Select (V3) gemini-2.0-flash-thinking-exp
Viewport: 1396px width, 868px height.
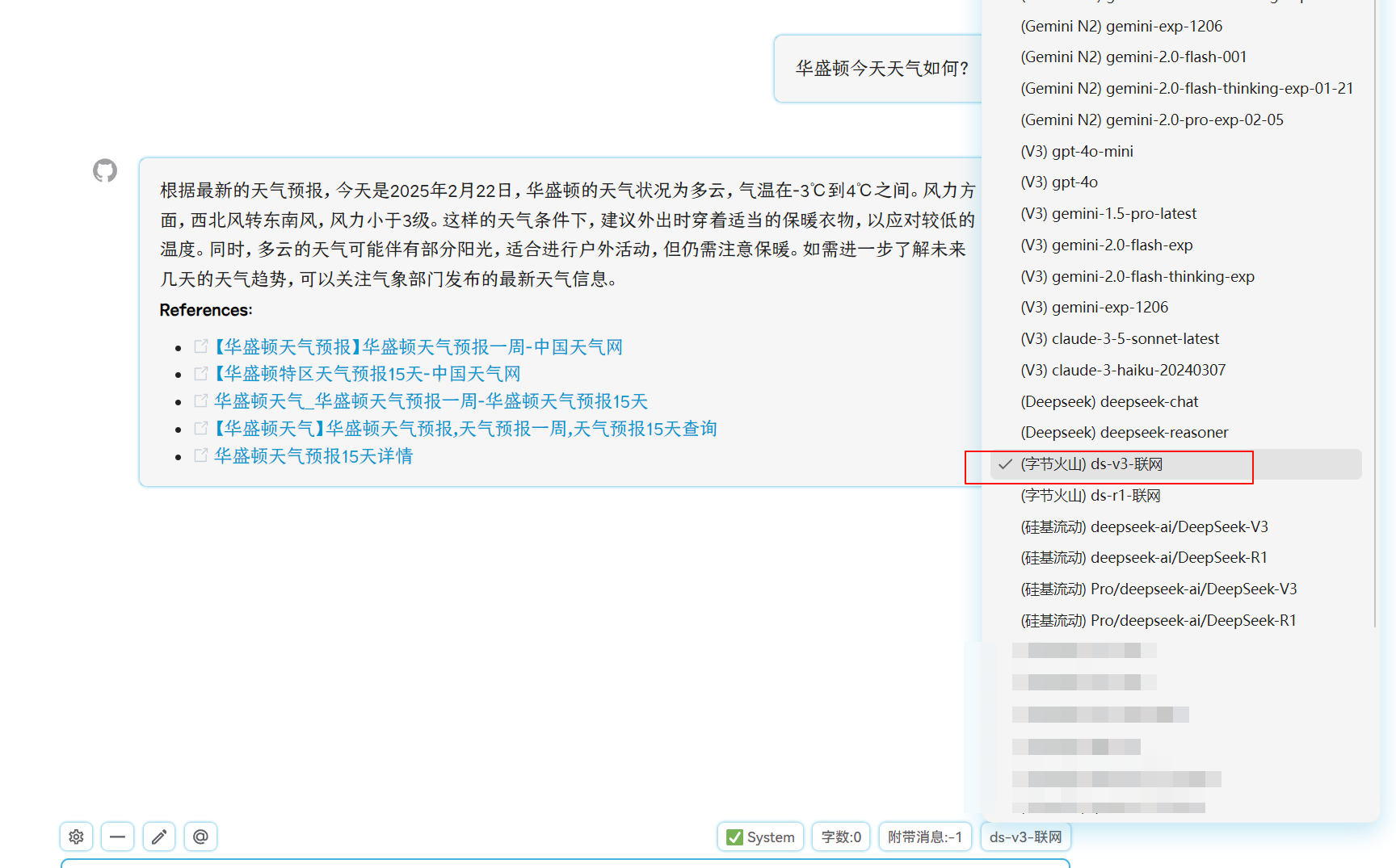1176,276
